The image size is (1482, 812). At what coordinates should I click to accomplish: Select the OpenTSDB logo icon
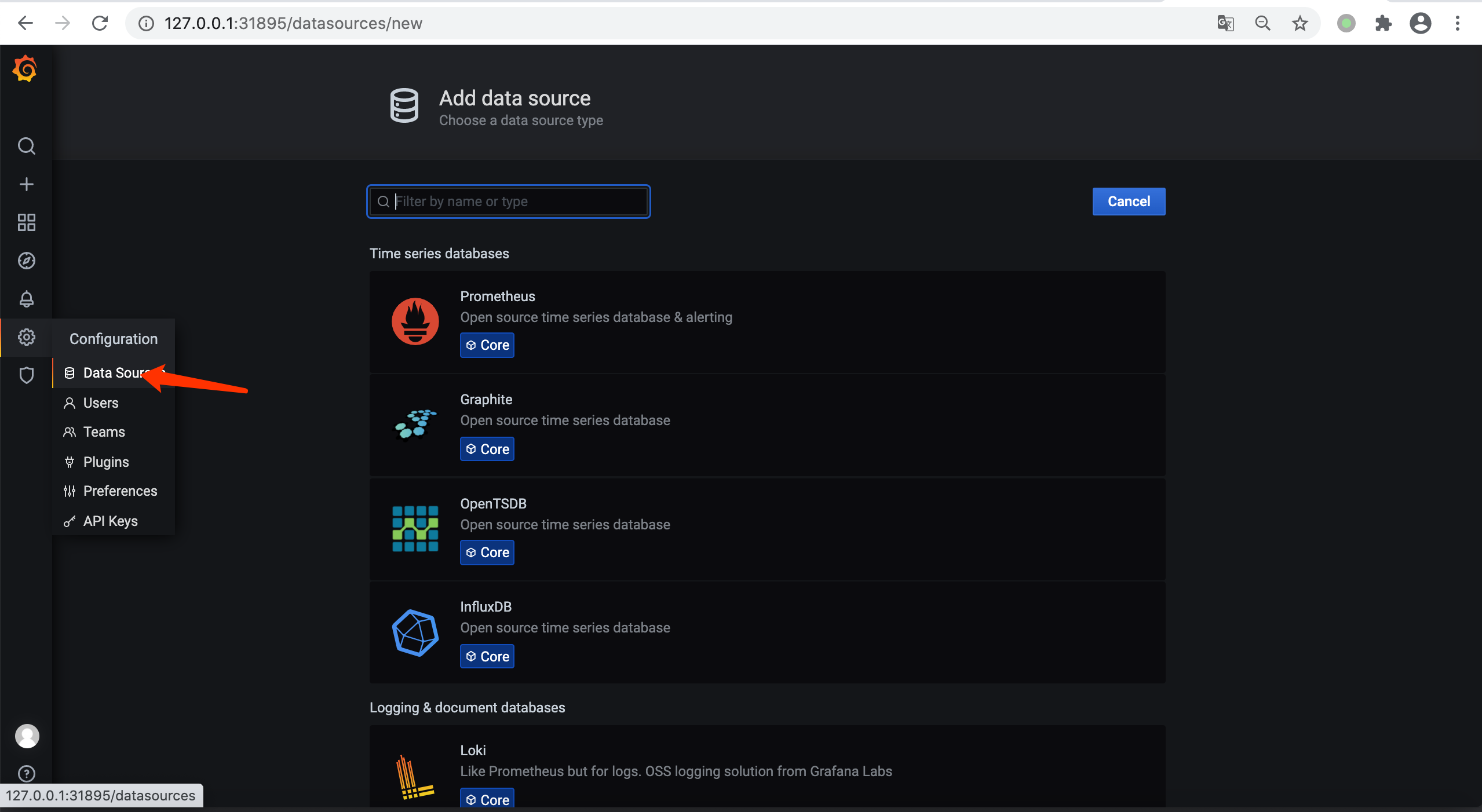click(415, 528)
